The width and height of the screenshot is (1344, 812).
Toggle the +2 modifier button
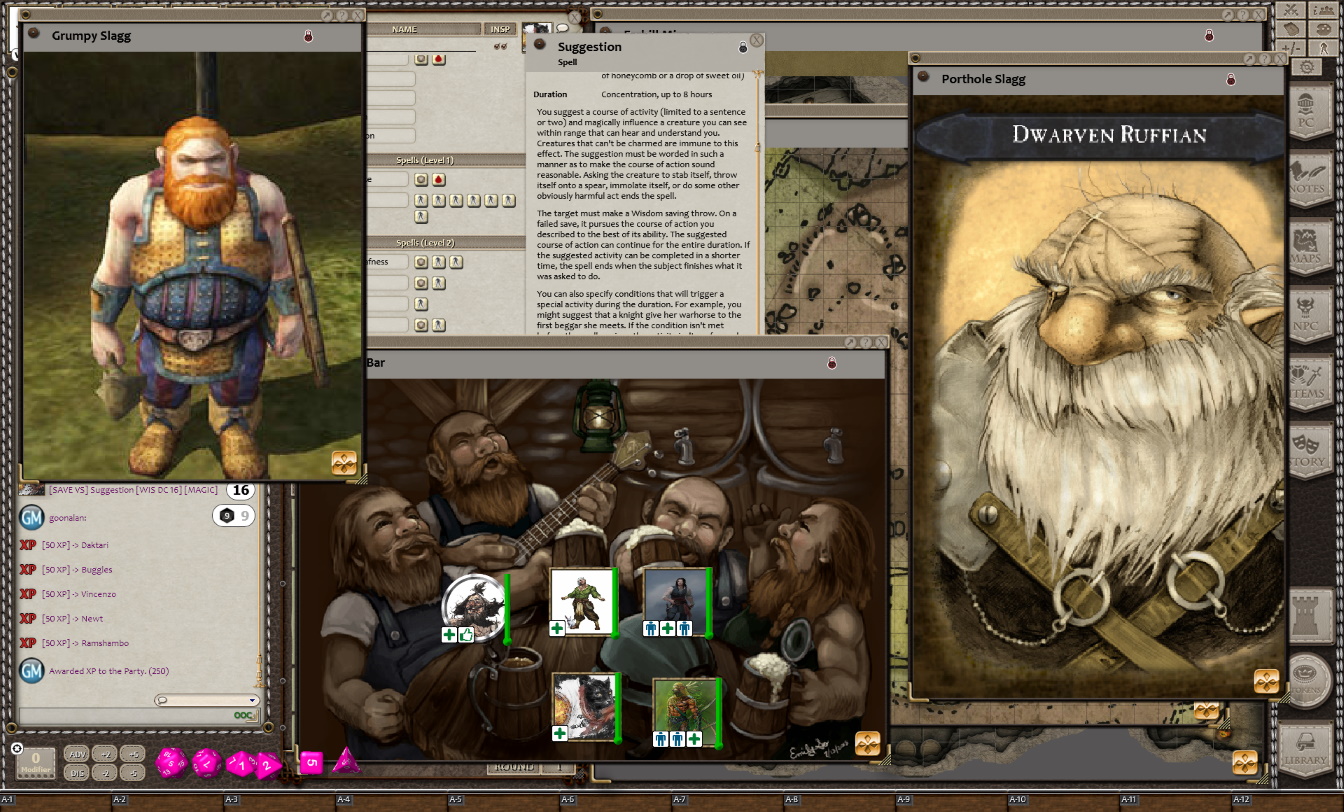pyautogui.click(x=107, y=754)
